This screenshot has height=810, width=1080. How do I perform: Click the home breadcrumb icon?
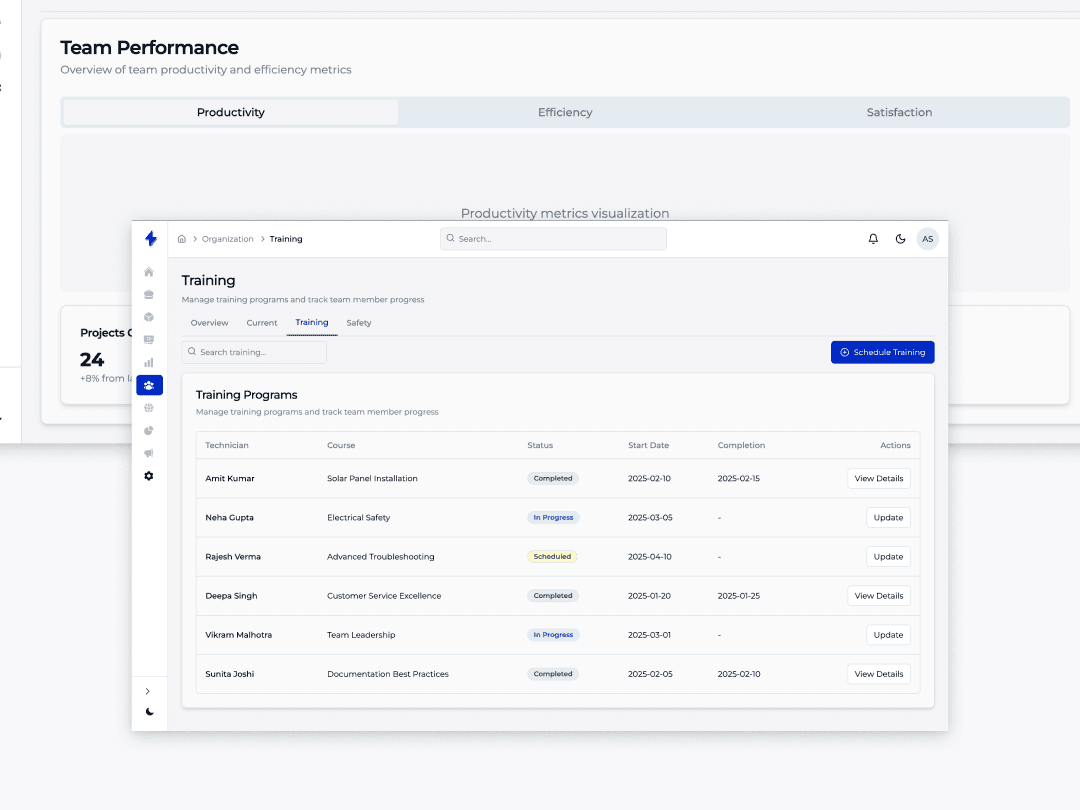[182, 239]
